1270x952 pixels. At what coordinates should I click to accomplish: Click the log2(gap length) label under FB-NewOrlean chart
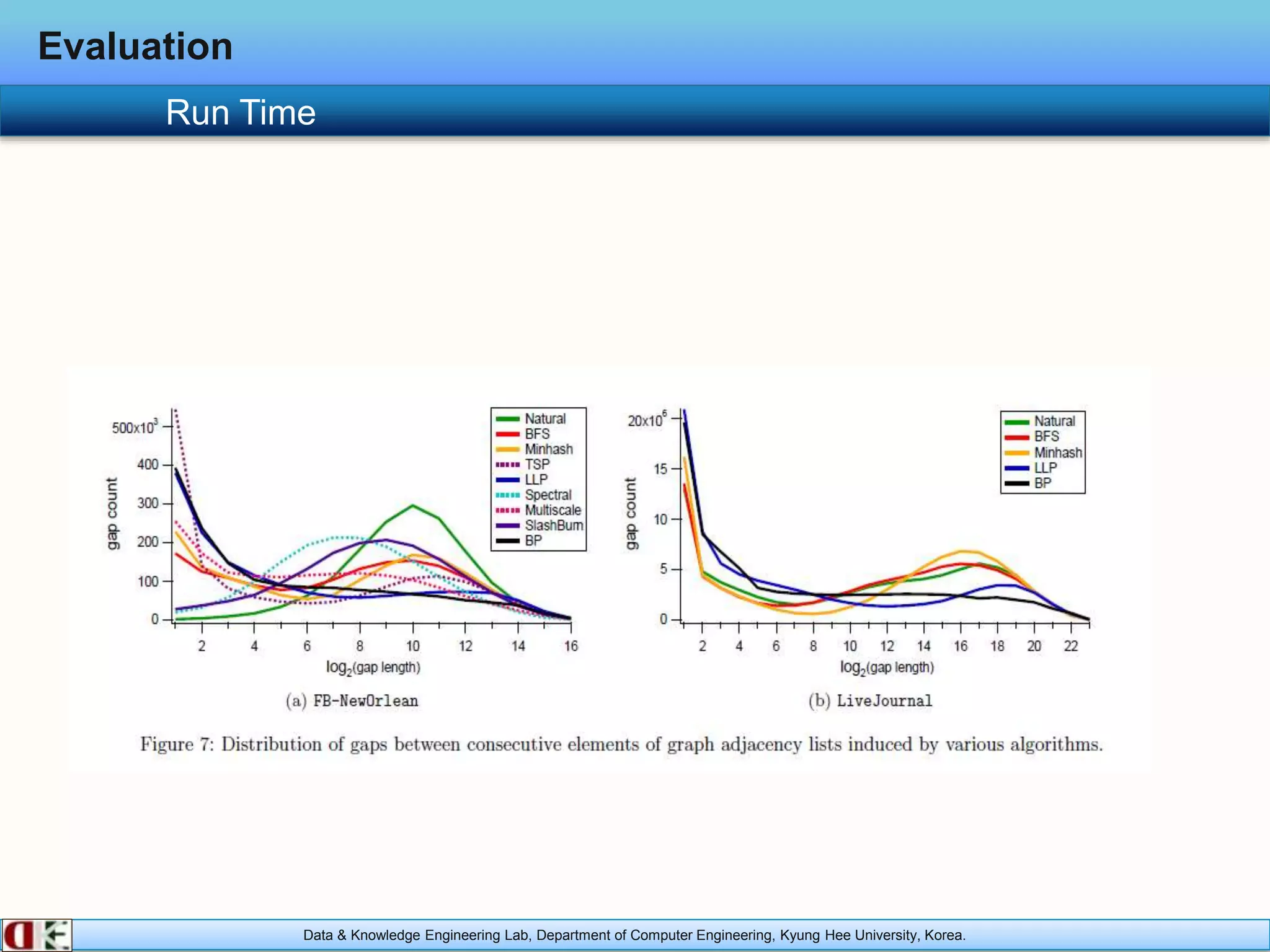(373, 668)
